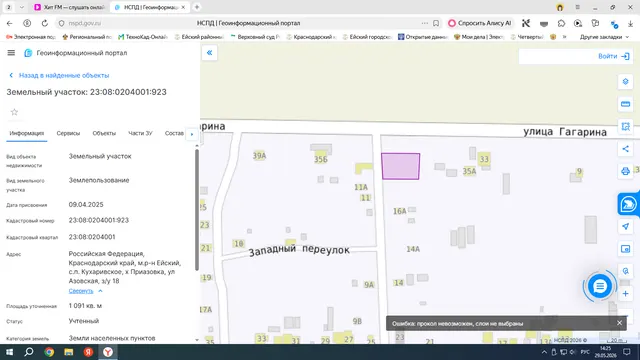The width and height of the screenshot is (640, 360).
Task: Click the search on map icon
Action: coord(625,271)
